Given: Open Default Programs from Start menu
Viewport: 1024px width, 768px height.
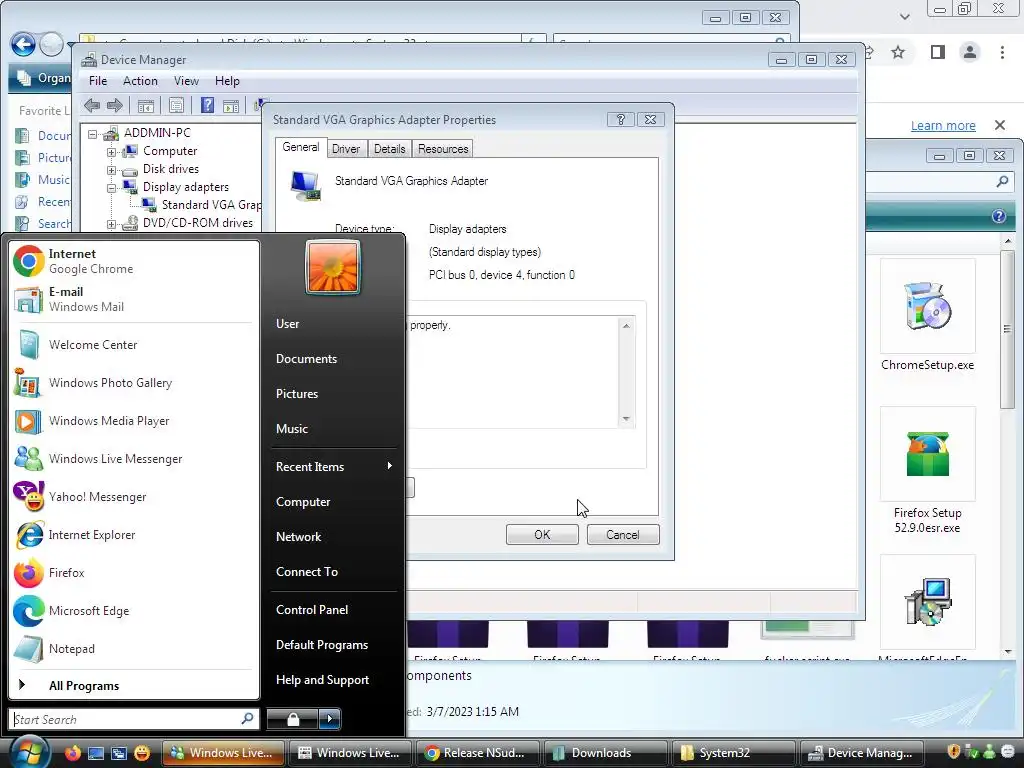Looking at the screenshot, I should click(322, 645).
